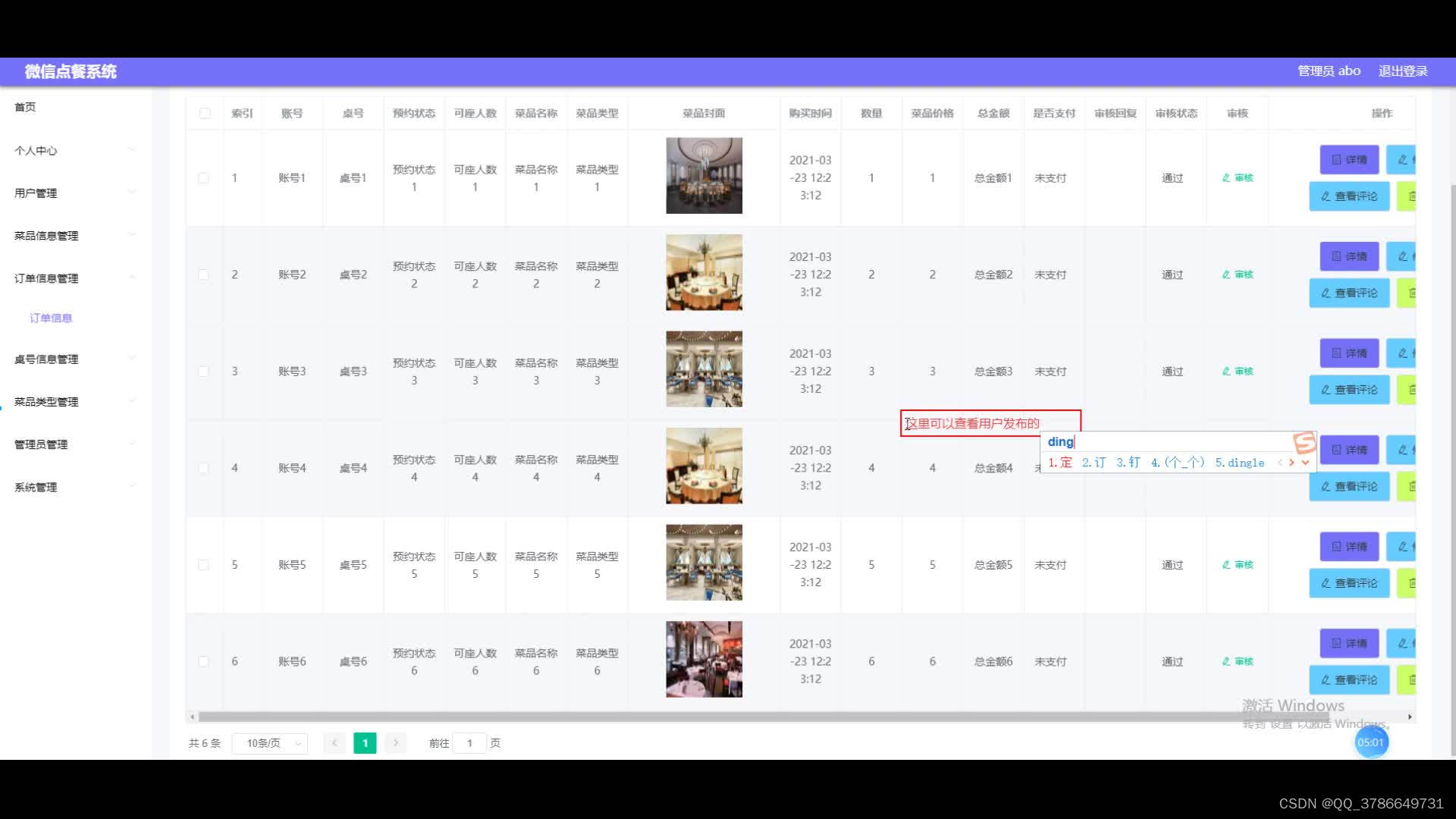Open 审核 for row 账号2
Image resolution: width=1456 pixels, height=819 pixels.
pos(1238,275)
